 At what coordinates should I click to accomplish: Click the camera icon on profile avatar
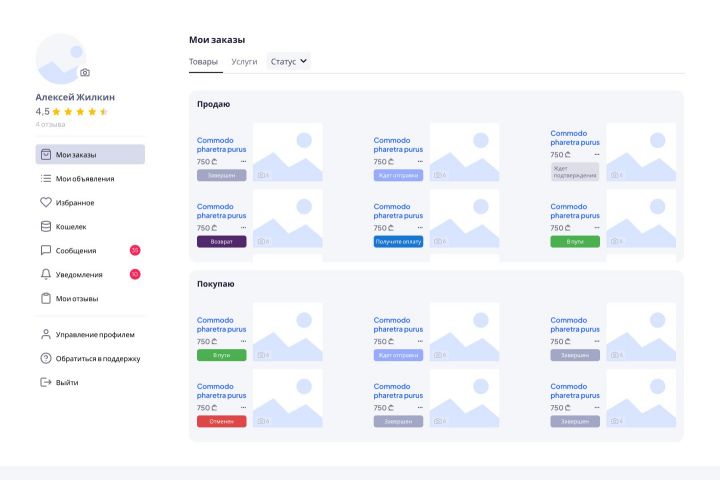click(85, 72)
